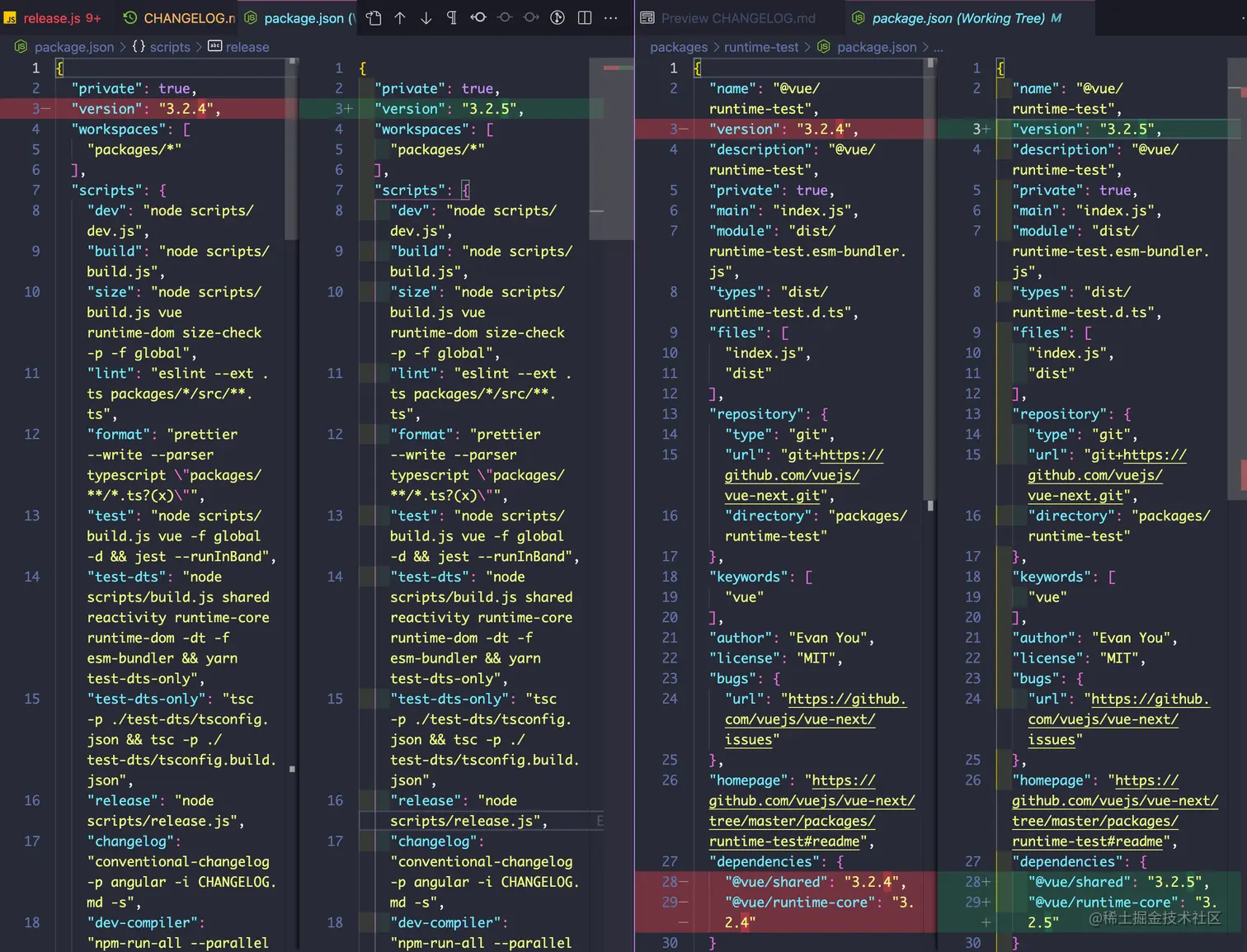Screen dimensions: 1247x952
Task: Click CHANGELOG.md tab history icon
Action: [x=130, y=18]
